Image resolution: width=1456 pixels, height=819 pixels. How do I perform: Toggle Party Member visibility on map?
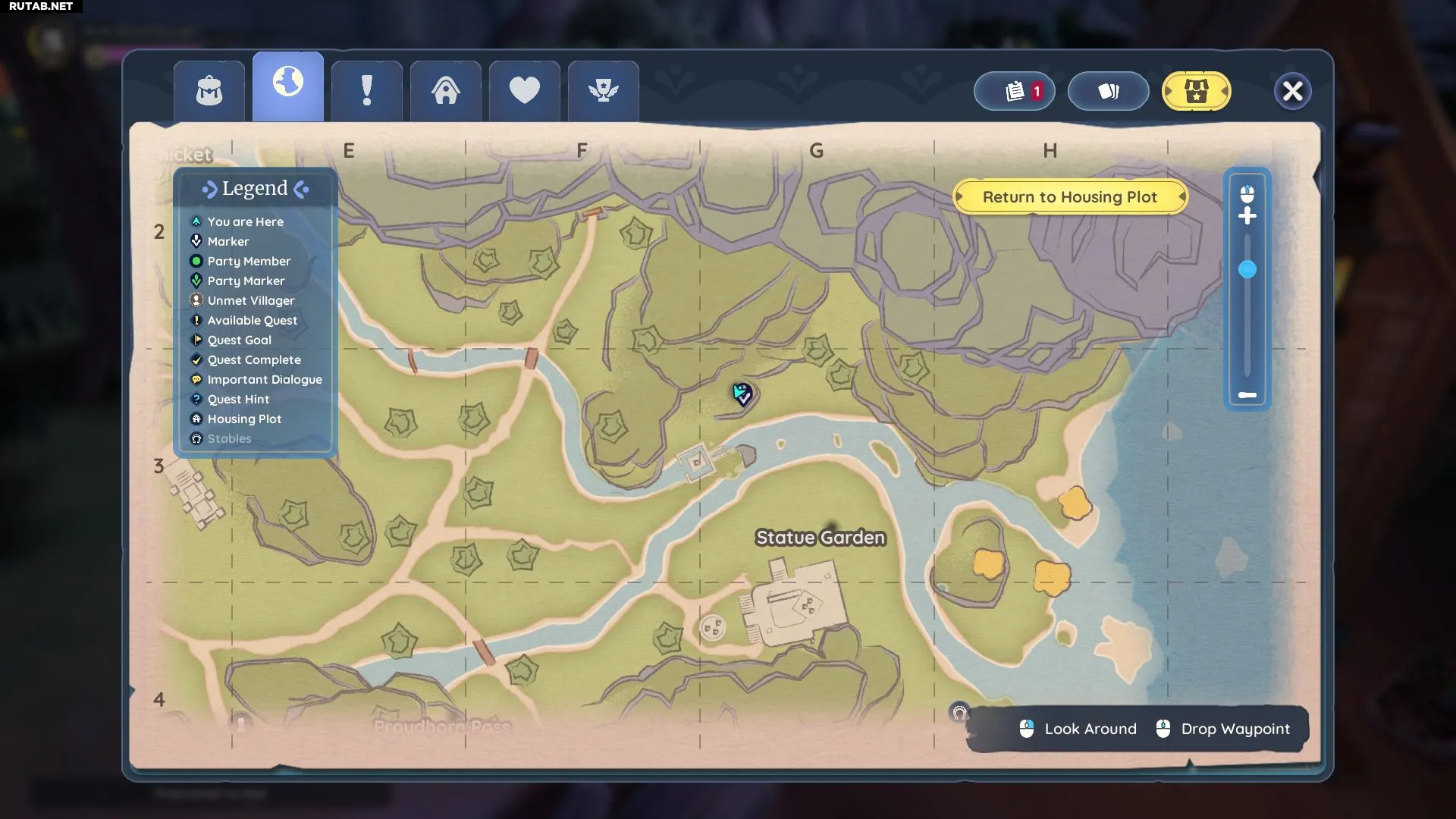248,261
